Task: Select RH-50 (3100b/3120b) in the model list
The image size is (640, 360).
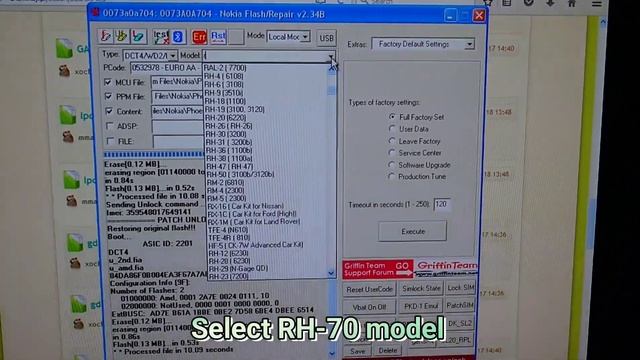Action: (x=241, y=174)
